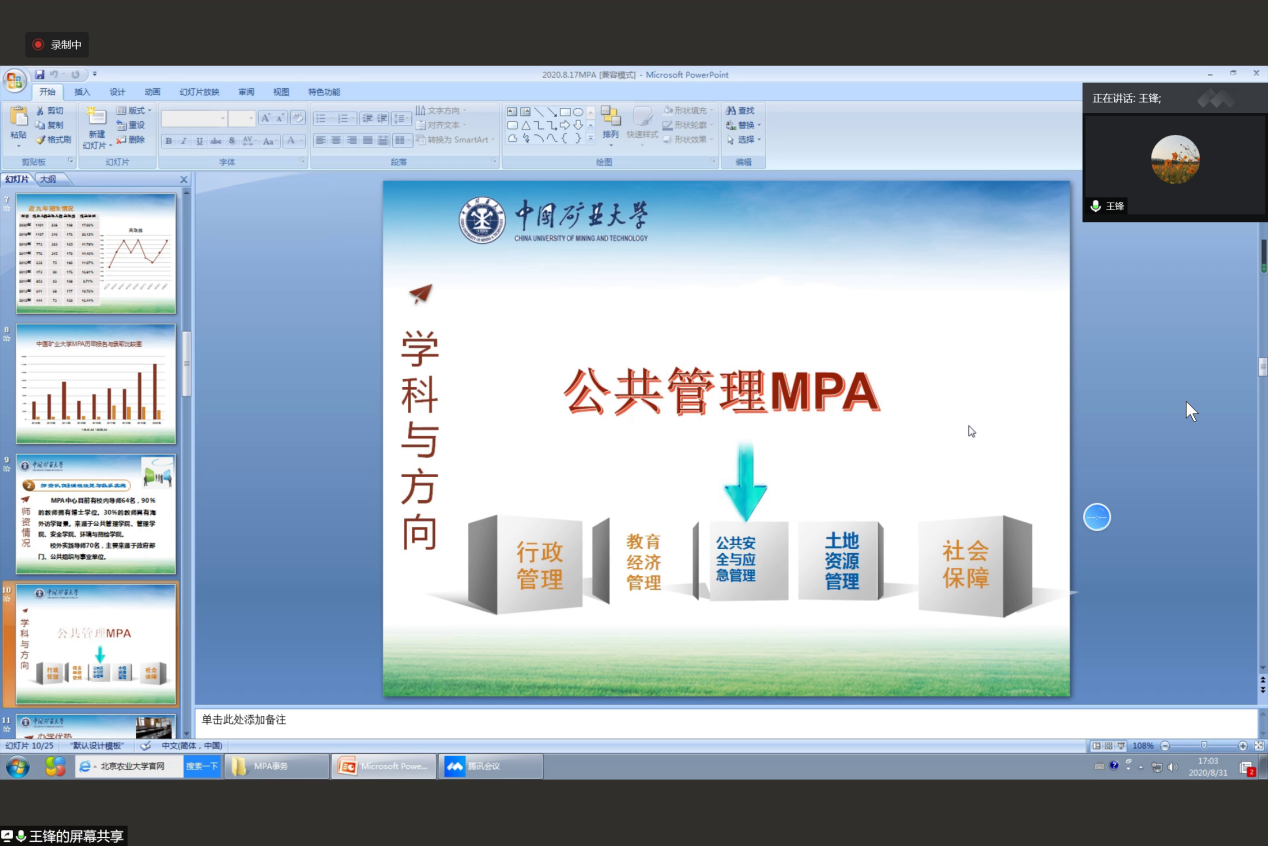
Task: Click the Paste (粘贴) clipboard icon
Action: point(18,116)
